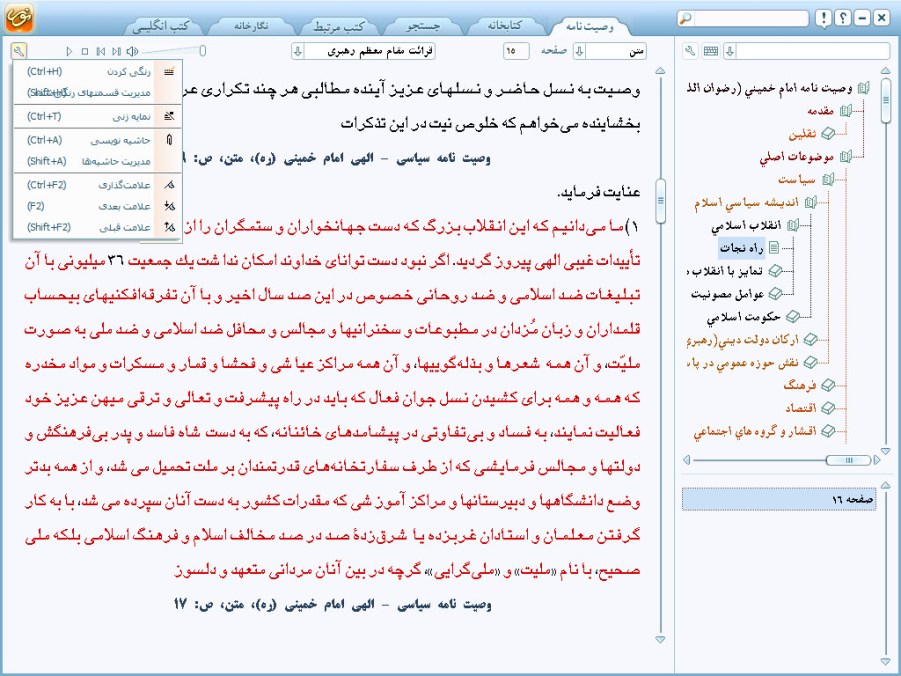
Task: Open the کتب انگلیسی tab
Action: click(161, 26)
